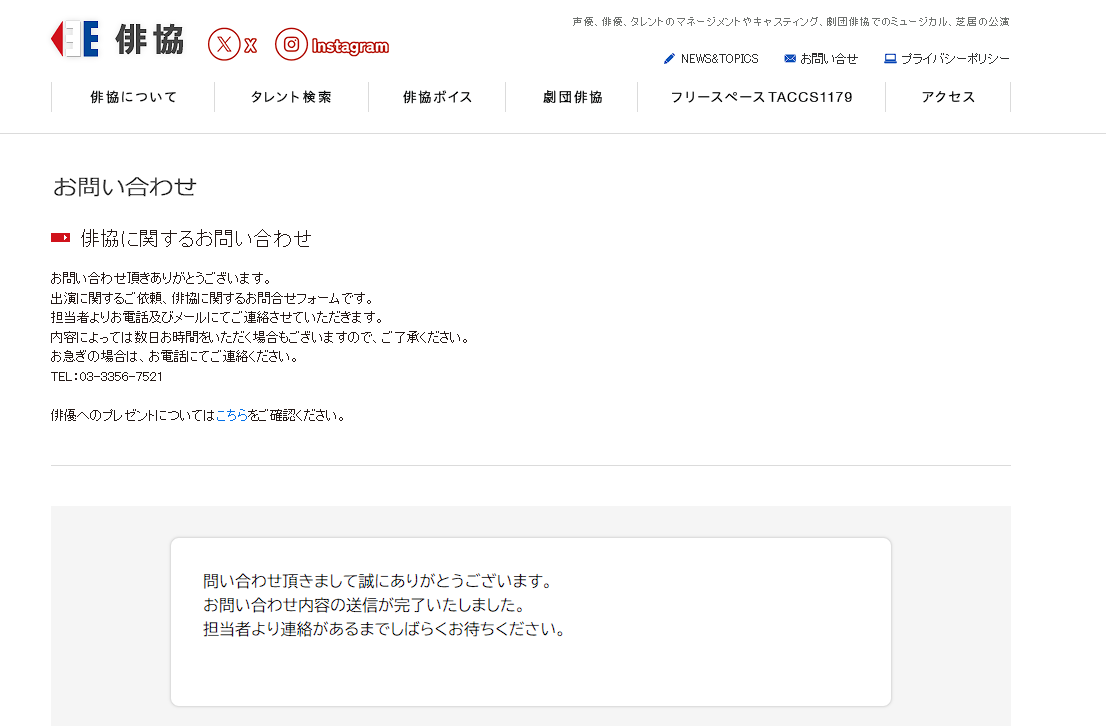Click the TEL:03-3356-7521 phone number
Viewport: 1106px width, 726px height.
(x=107, y=377)
